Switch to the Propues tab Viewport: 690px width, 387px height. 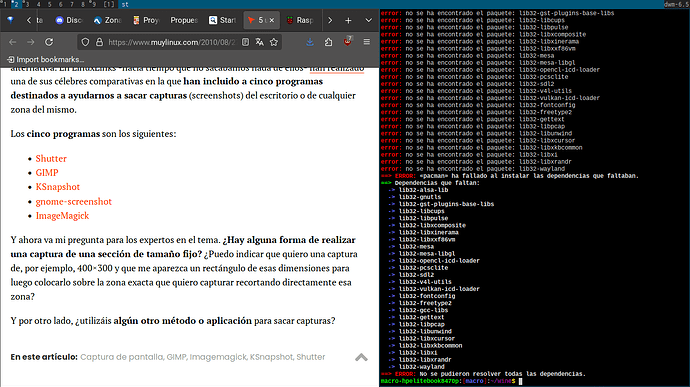pos(184,20)
